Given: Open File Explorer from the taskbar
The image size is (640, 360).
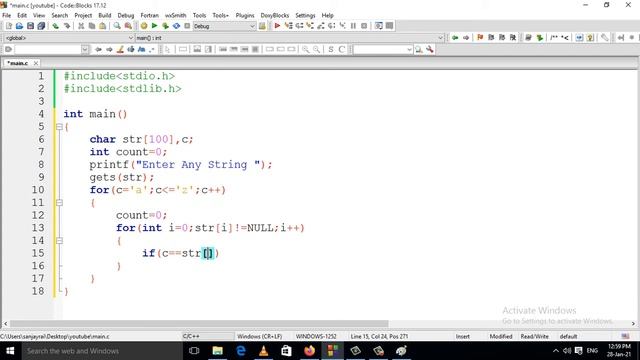Looking at the screenshot, I should (x=218, y=351).
